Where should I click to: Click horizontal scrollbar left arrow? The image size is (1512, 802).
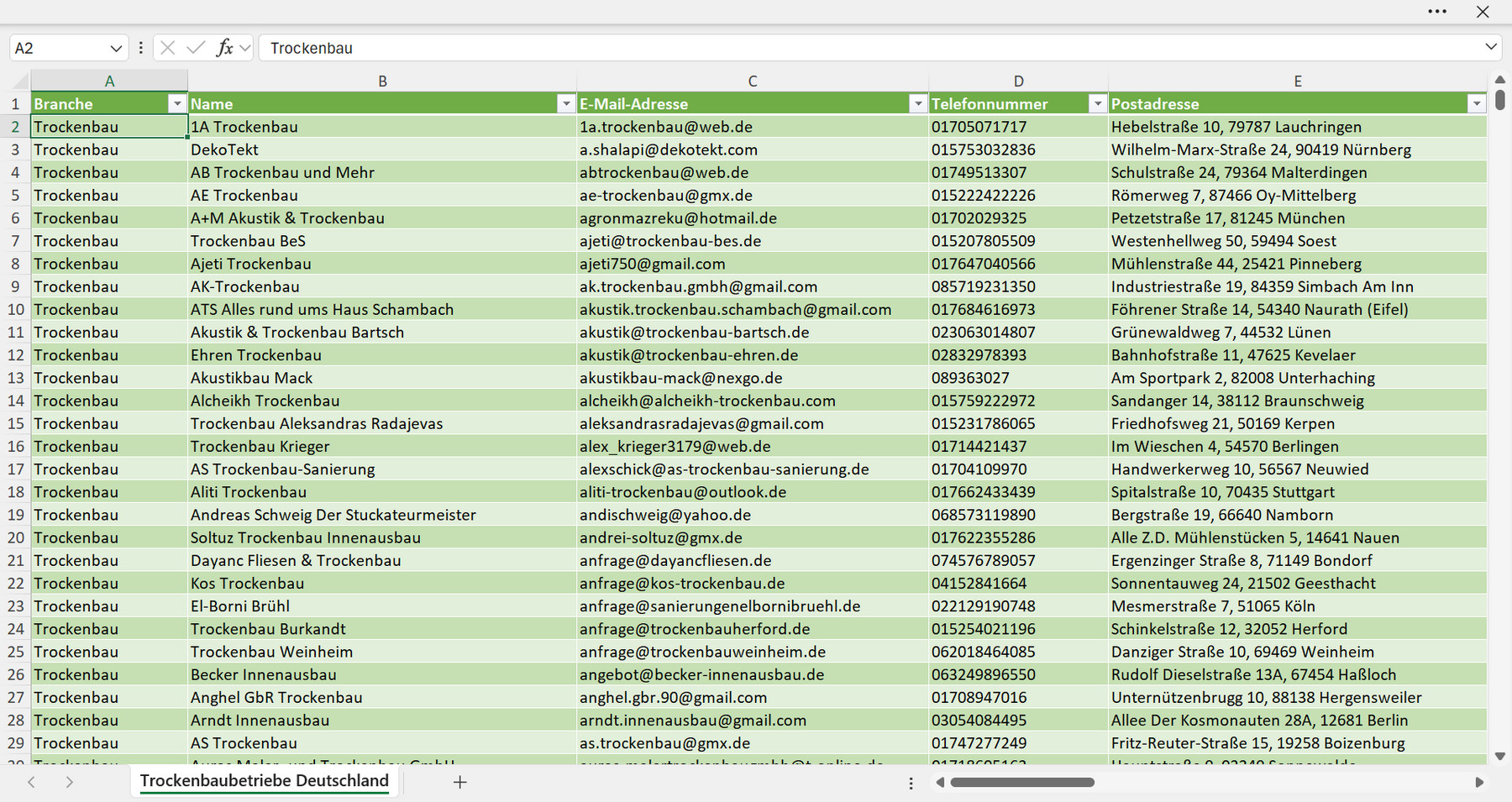point(940,782)
